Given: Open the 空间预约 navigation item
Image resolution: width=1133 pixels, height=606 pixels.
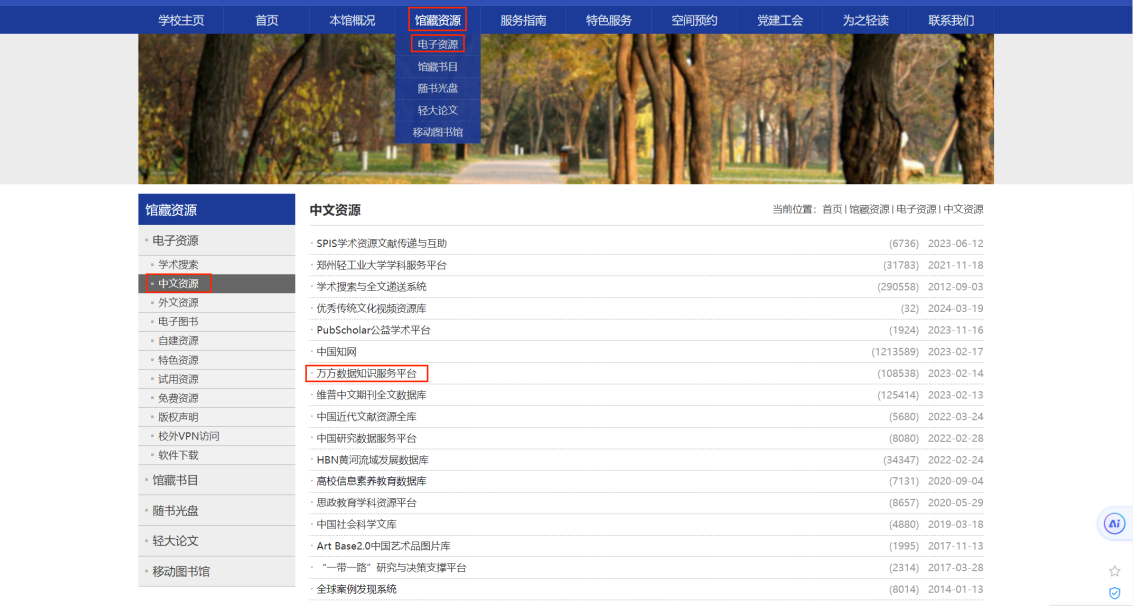Looking at the screenshot, I should 694,20.
